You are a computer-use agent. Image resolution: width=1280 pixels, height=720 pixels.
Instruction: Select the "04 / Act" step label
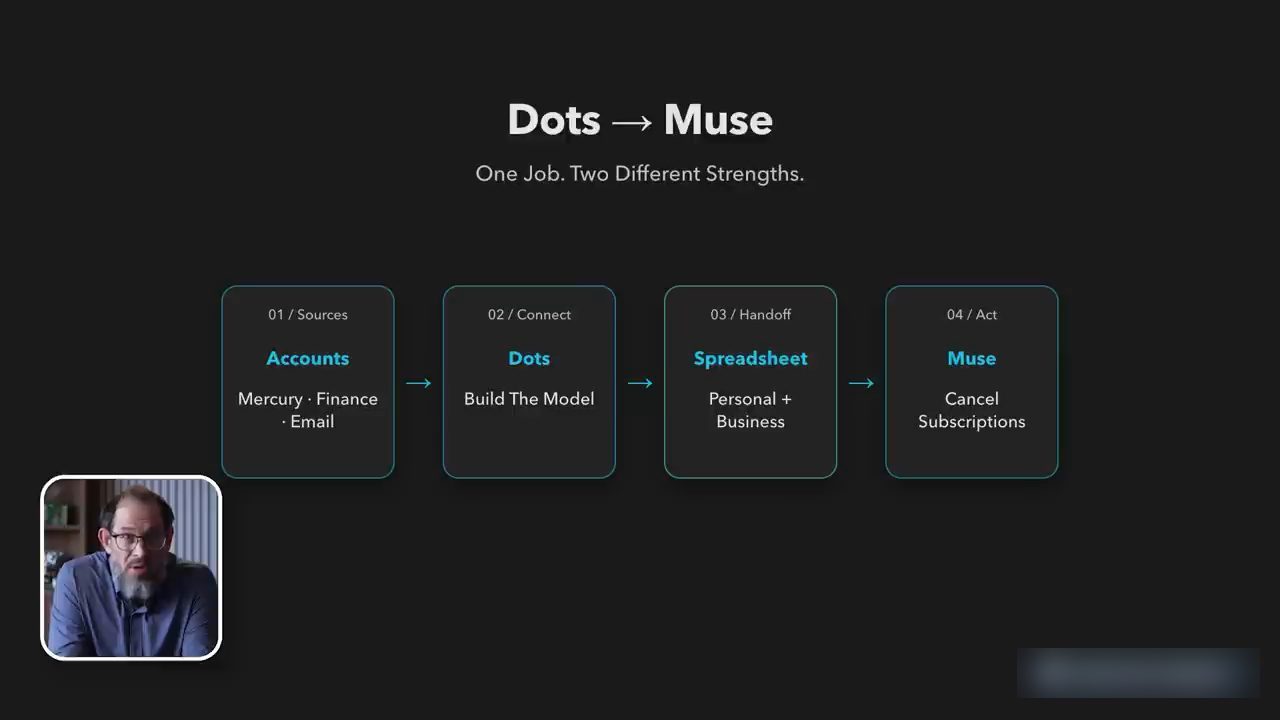point(972,314)
